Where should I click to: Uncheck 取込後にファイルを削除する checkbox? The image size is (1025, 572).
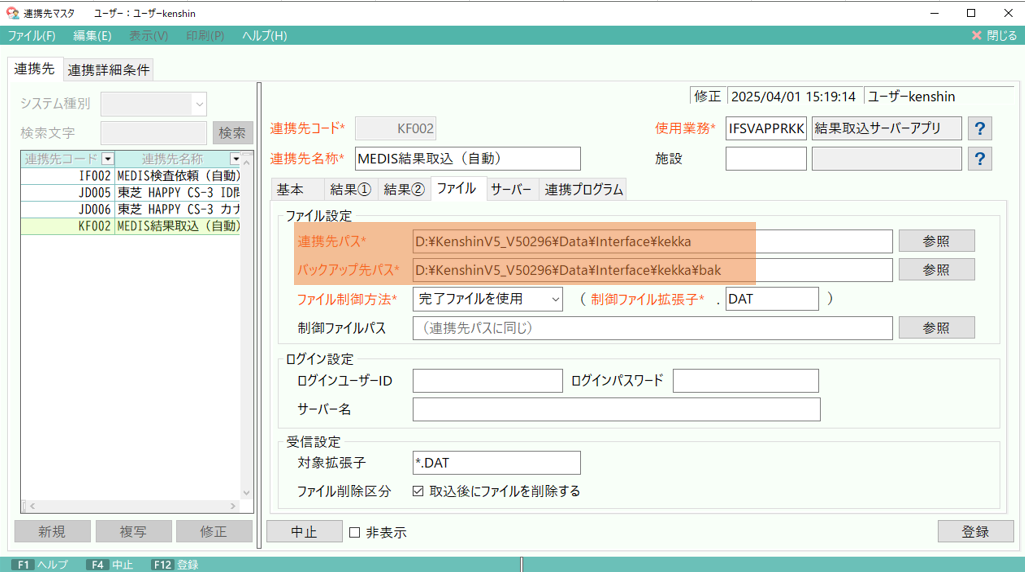[418, 491]
